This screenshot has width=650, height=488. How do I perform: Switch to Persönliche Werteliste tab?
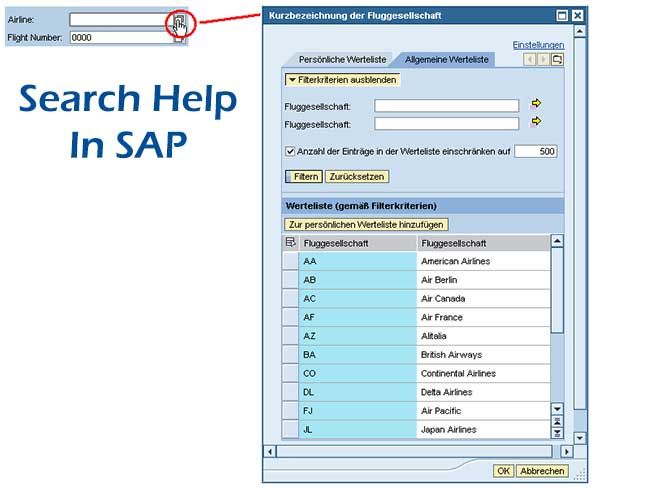[342, 60]
